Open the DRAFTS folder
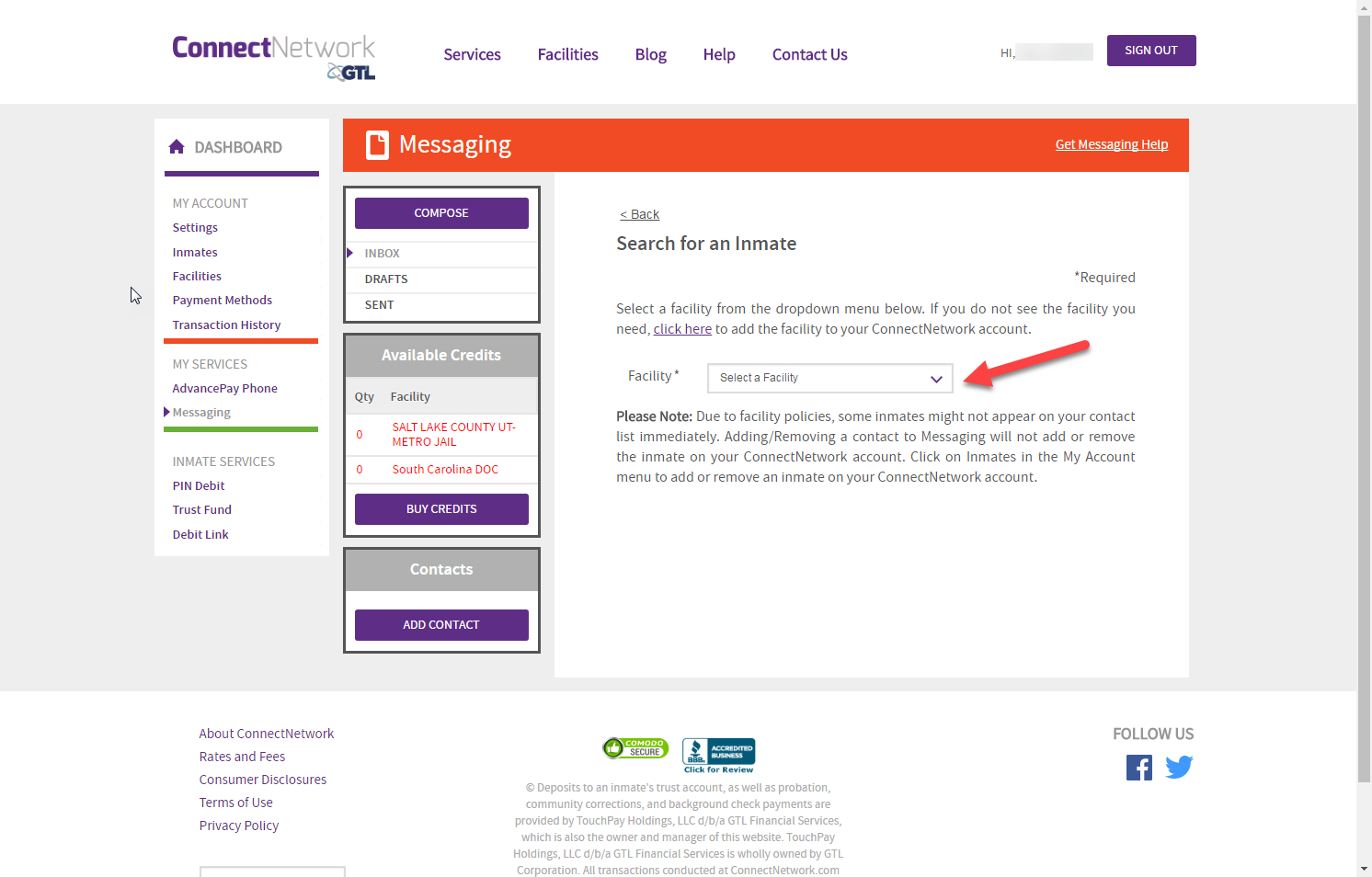 point(441,279)
